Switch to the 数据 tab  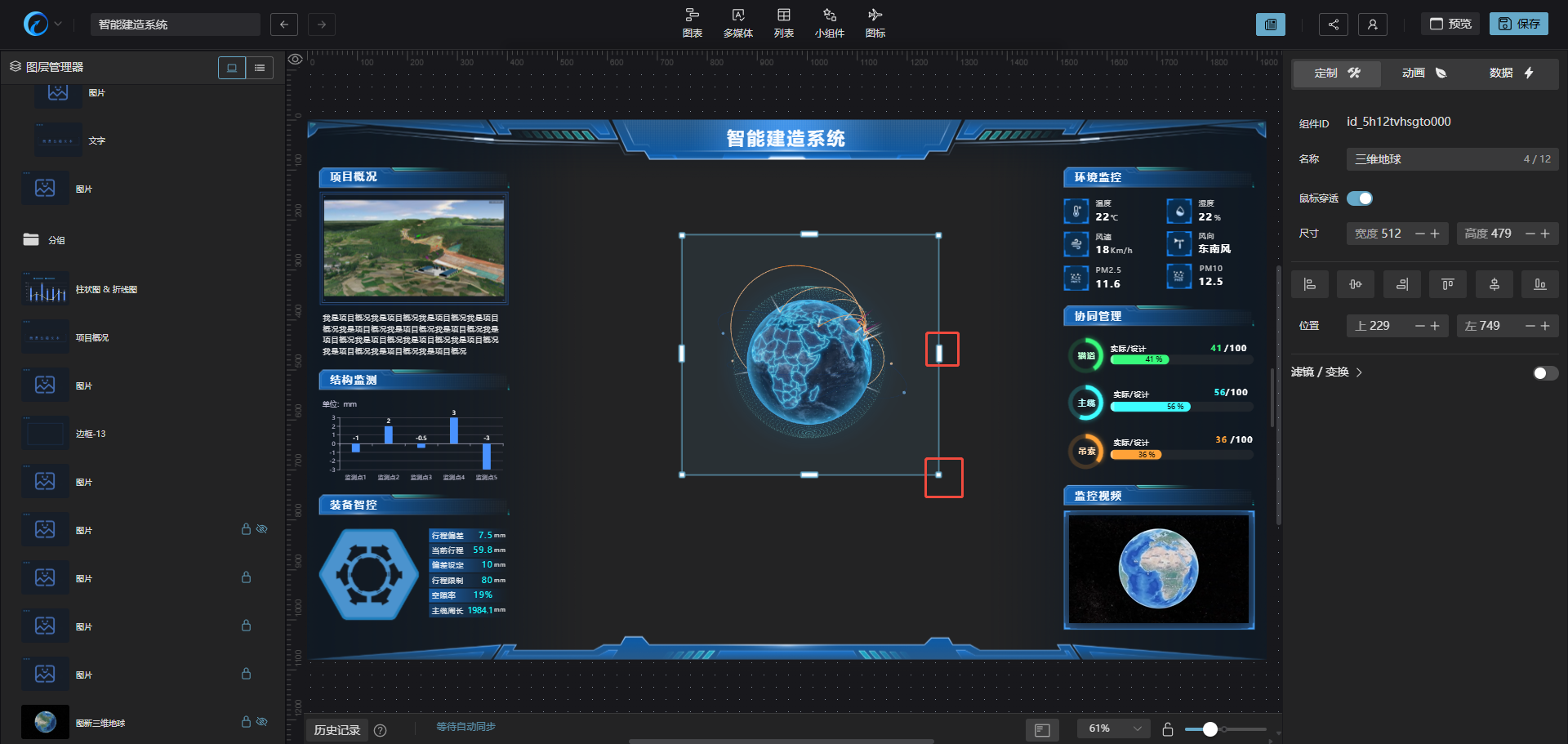[1511, 74]
